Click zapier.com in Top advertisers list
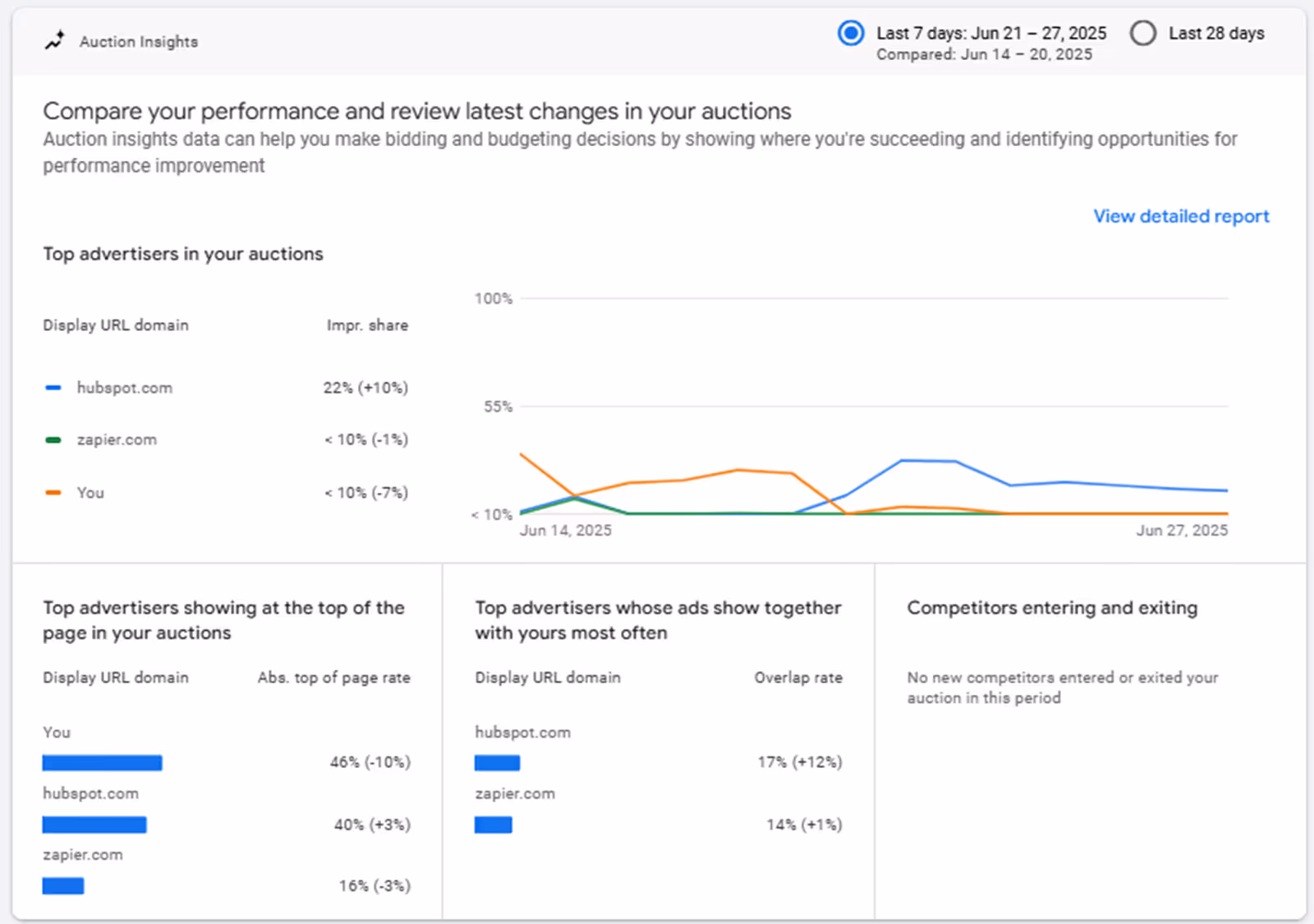This screenshot has height=924, width=1314. tap(117, 439)
